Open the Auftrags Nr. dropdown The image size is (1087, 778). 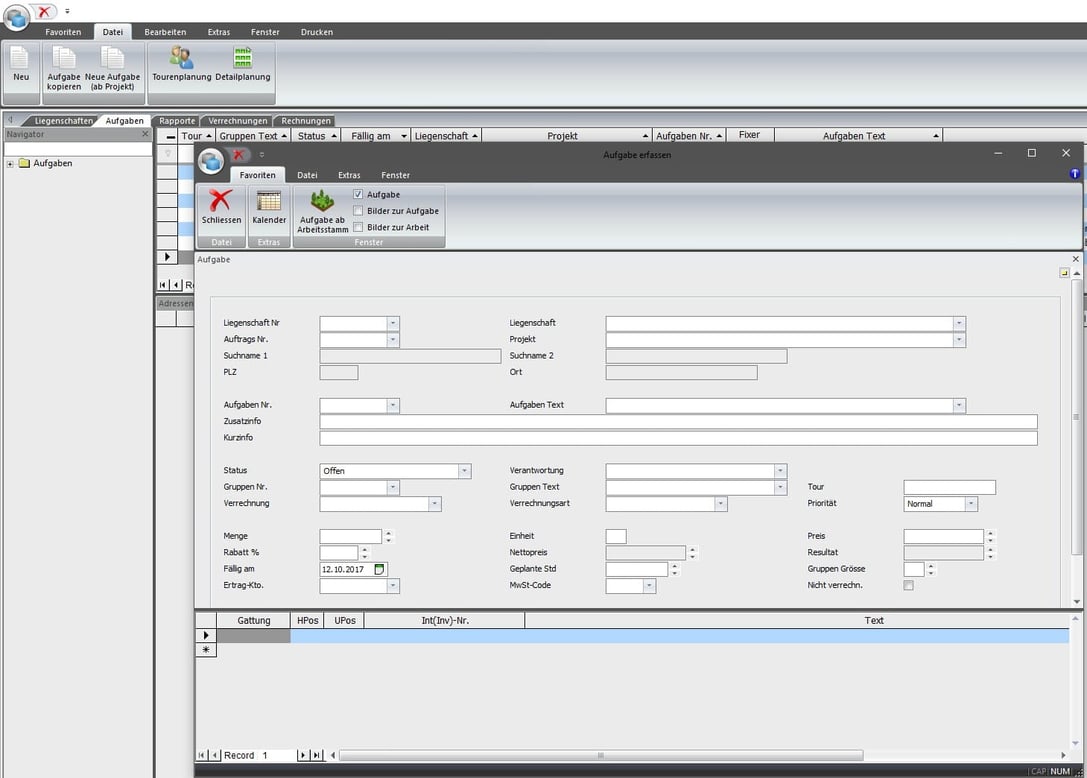point(393,340)
